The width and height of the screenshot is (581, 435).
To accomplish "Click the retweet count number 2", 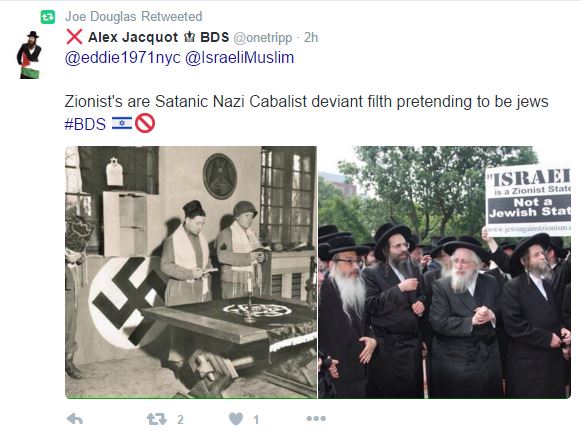I will click(x=180, y=419).
